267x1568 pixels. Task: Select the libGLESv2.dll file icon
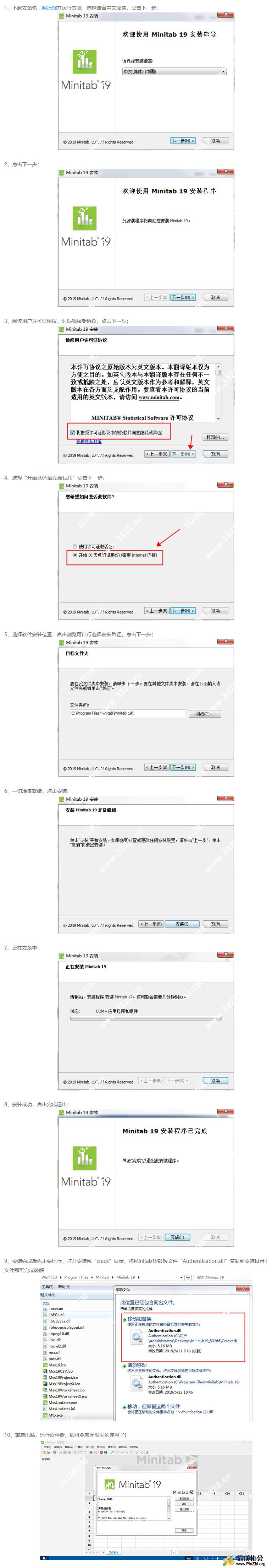tap(45, 1321)
